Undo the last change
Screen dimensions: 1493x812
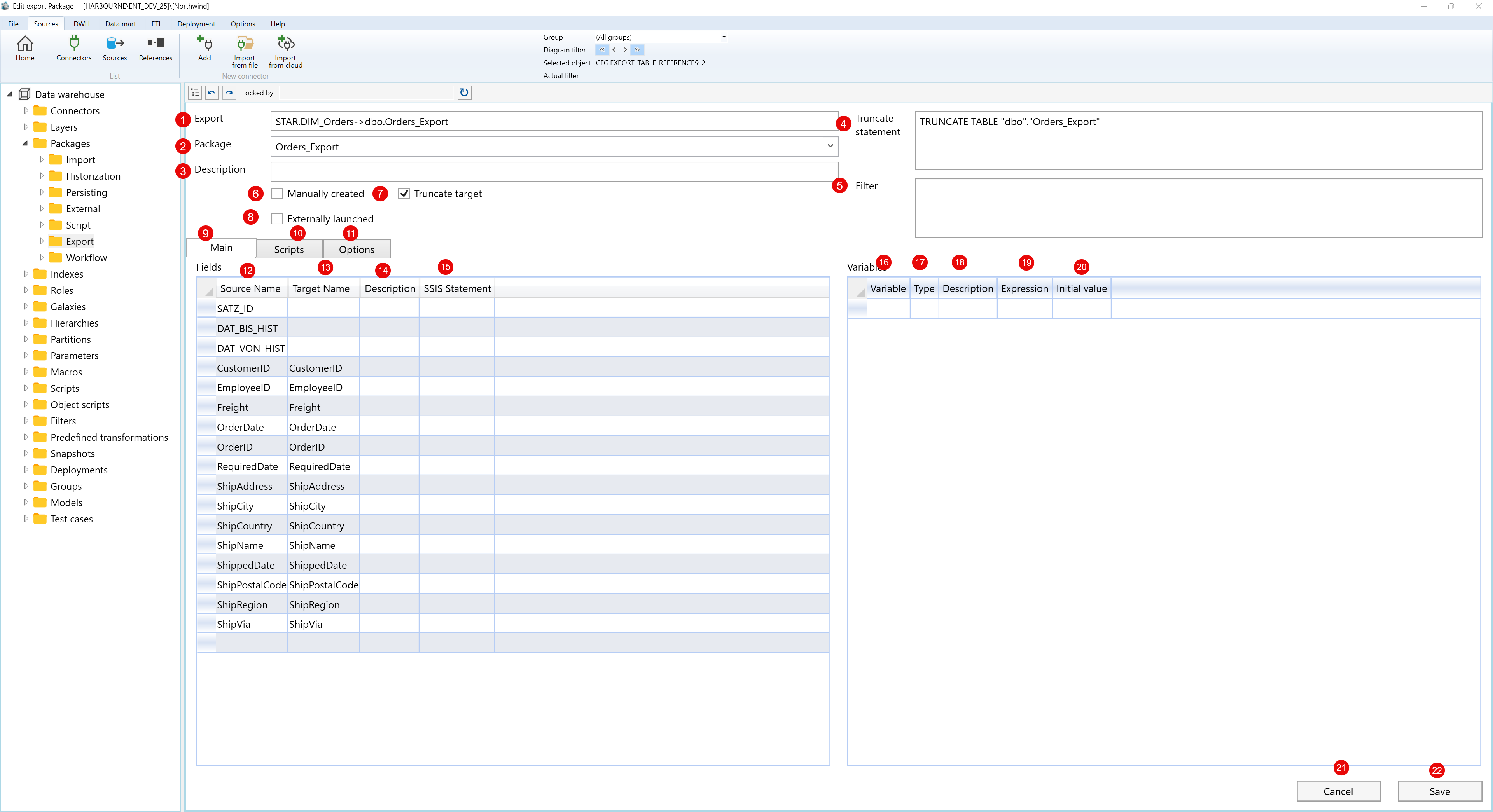point(212,93)
